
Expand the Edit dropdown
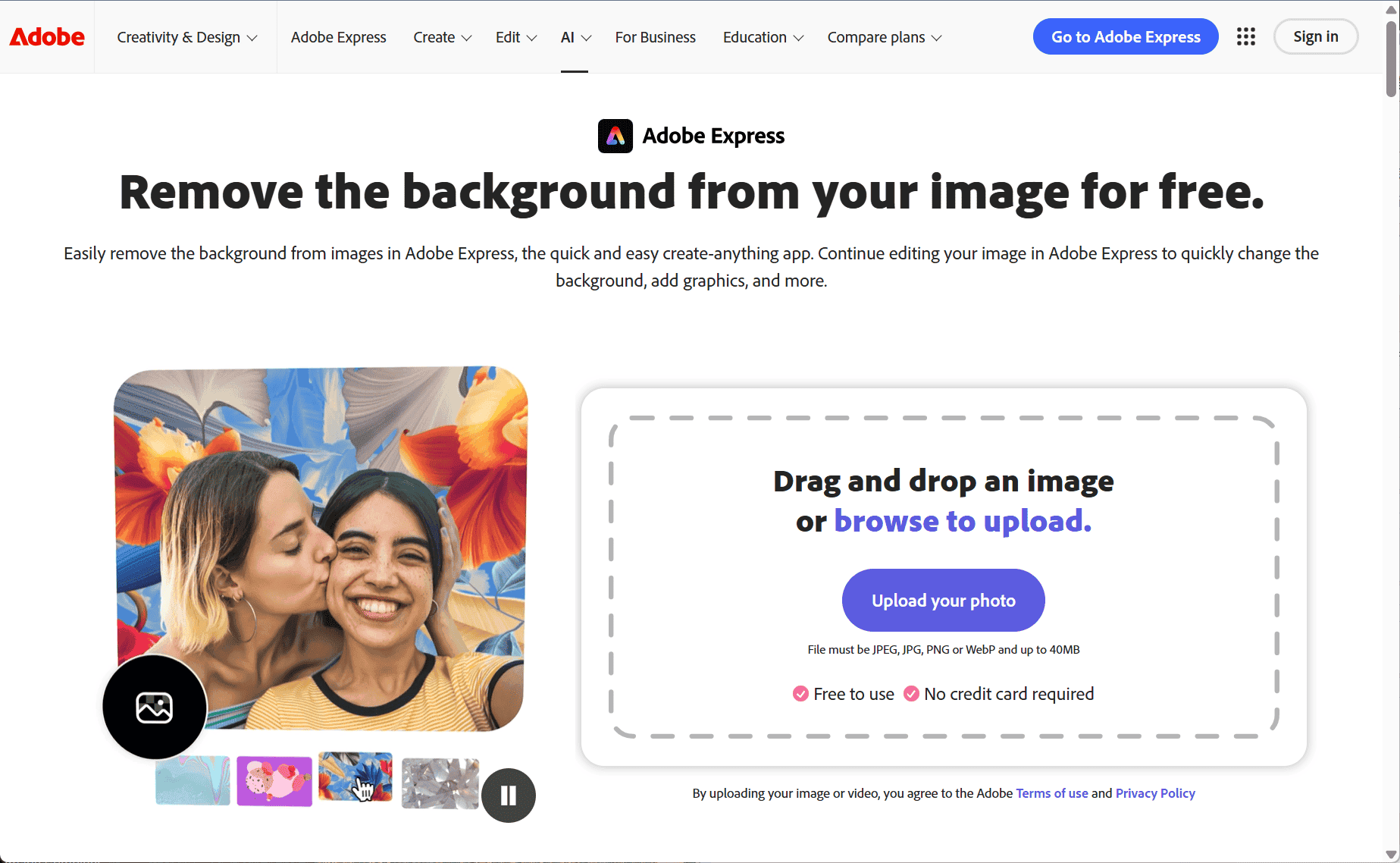[515, 36]
